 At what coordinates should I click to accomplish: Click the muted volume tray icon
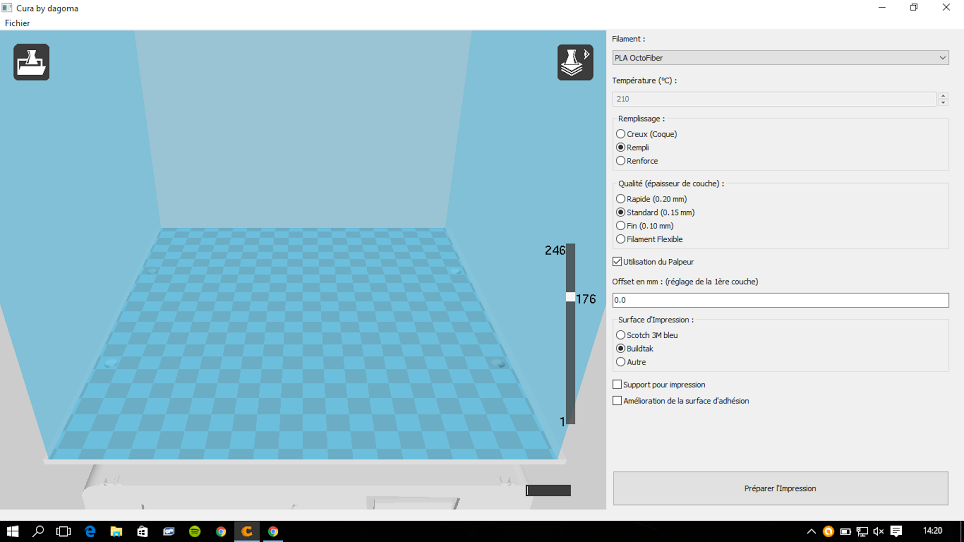(879, 532)
